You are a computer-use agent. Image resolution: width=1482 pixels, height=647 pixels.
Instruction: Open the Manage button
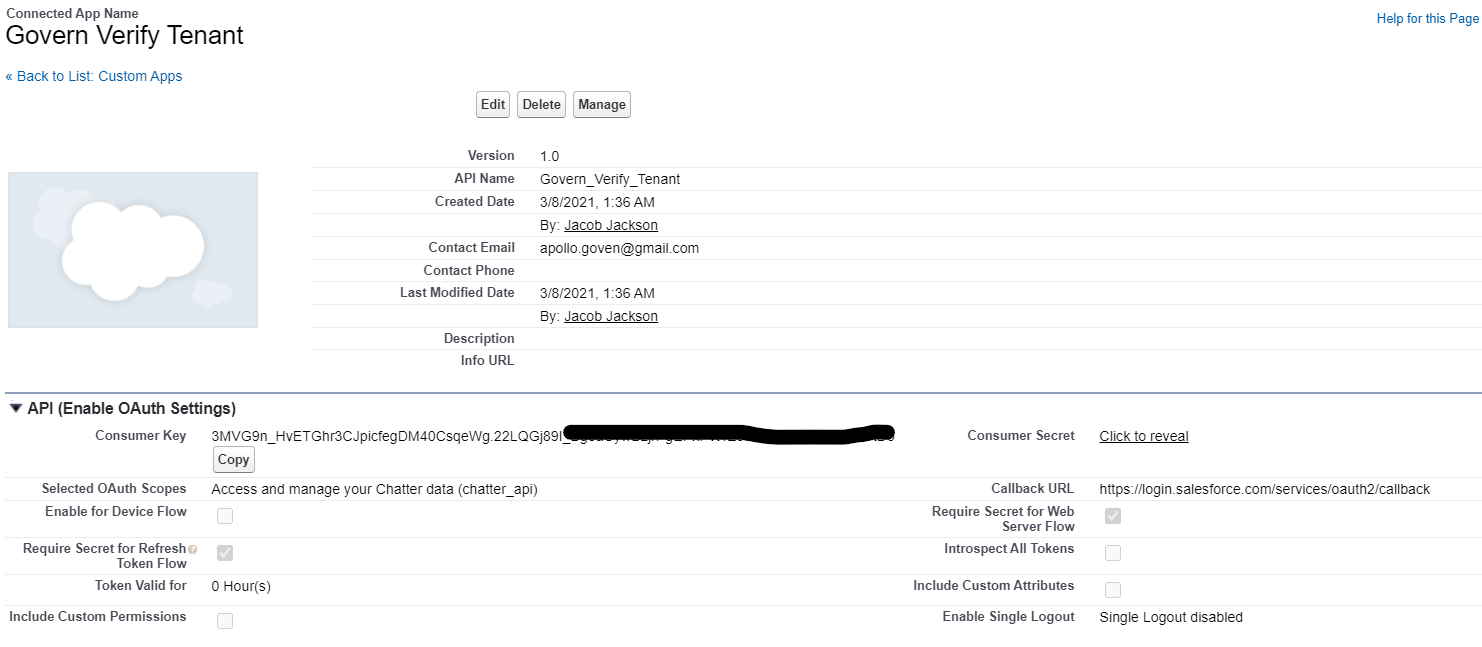pyautogui.click(x=602, y=105)
